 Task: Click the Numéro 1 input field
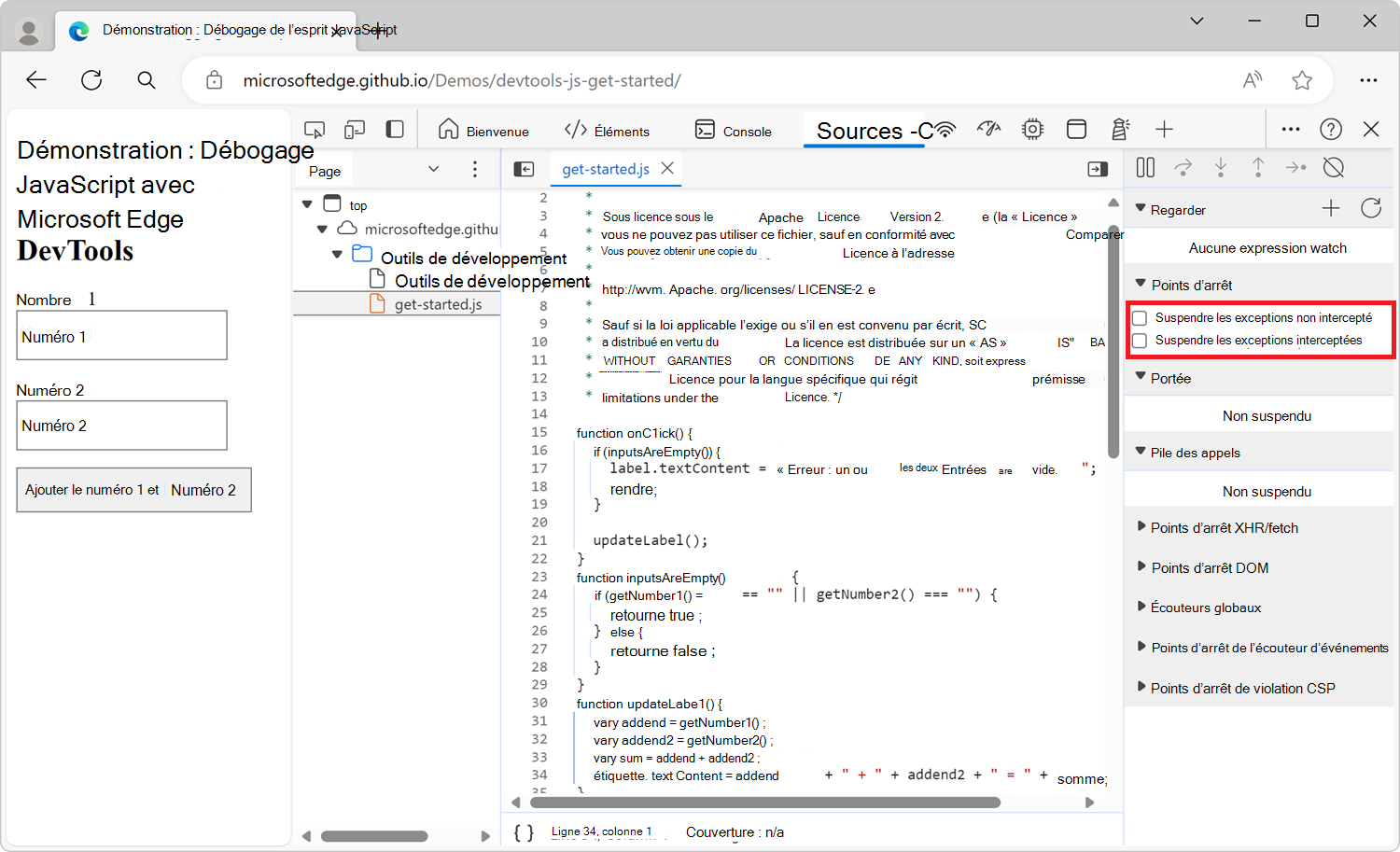(x=121, y=335)
